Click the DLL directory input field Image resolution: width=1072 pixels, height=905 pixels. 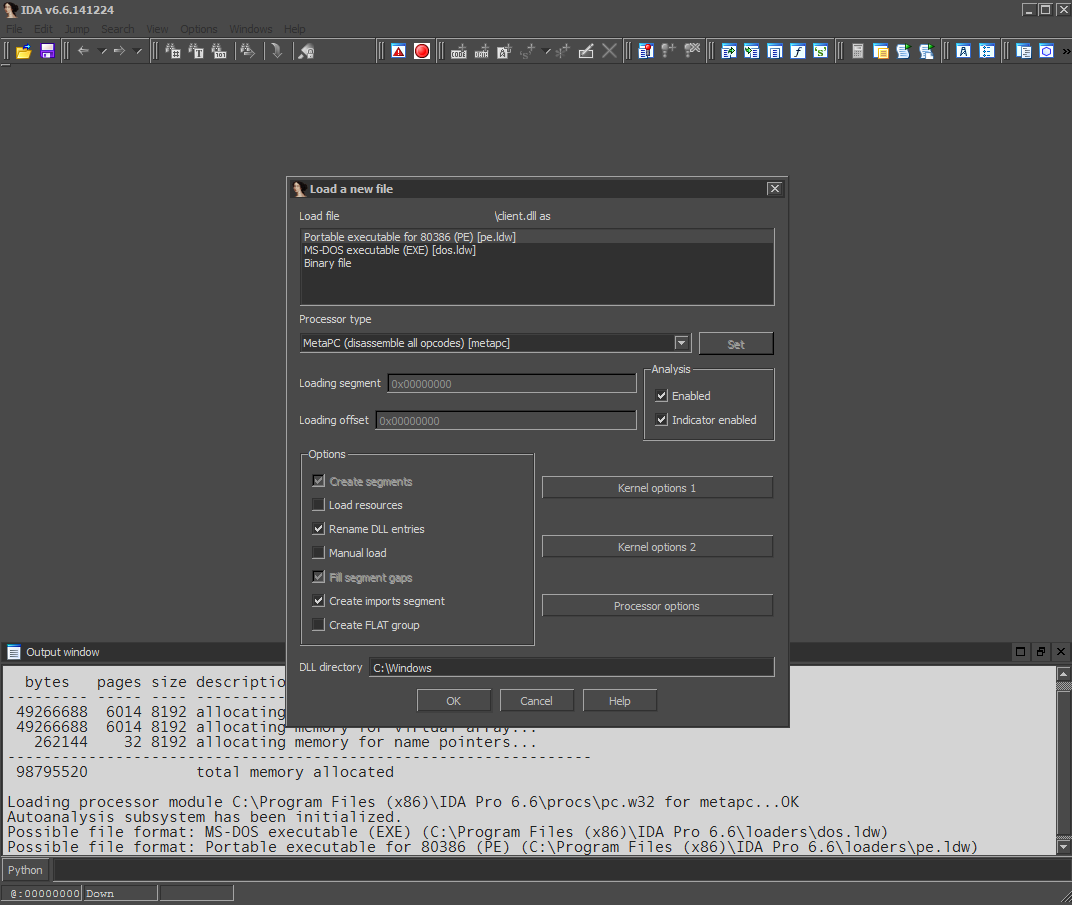coord(572,667)
